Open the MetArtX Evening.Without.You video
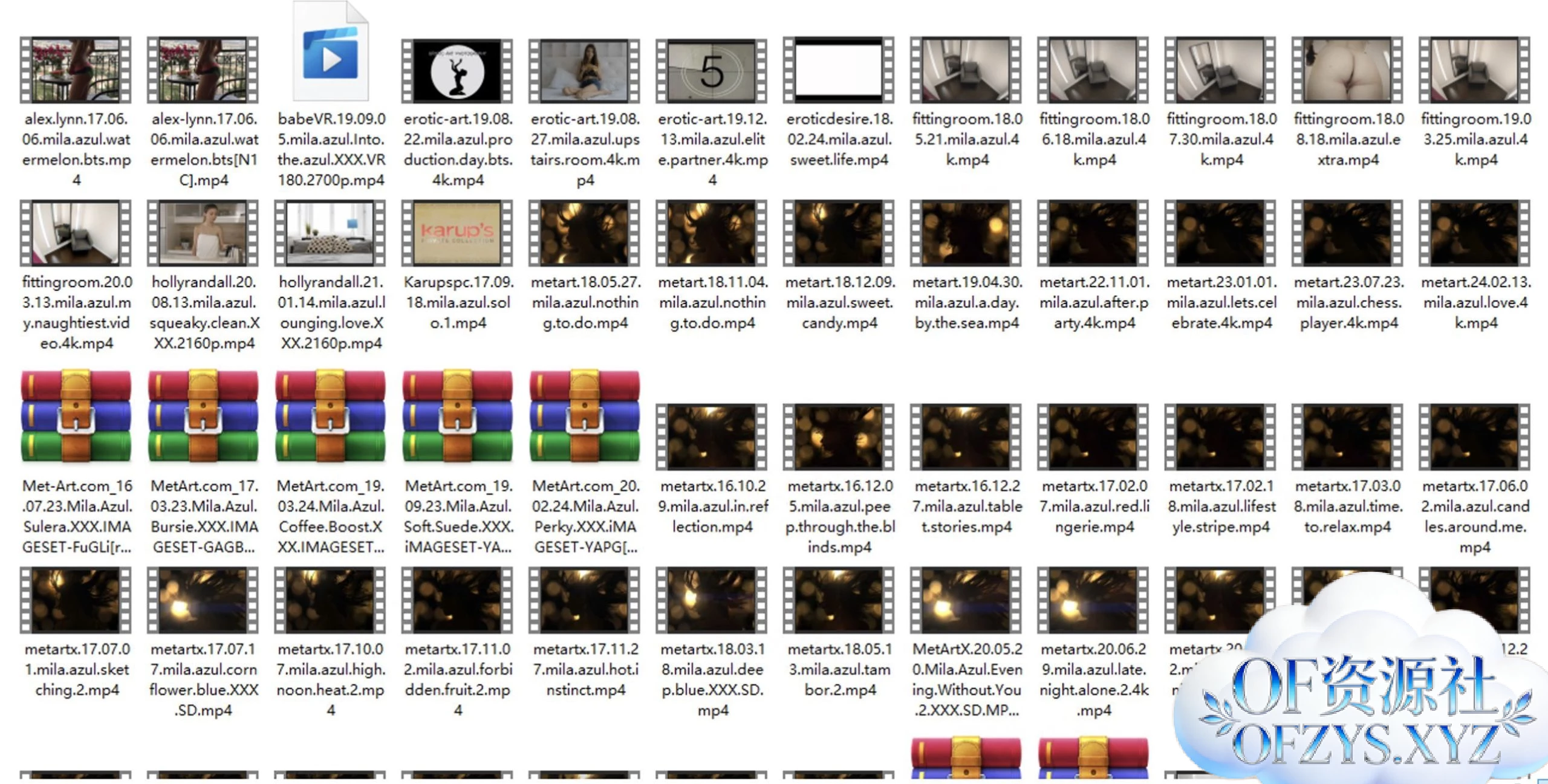The width and height of the screenshot is (1548, 784). click(966, 600)
